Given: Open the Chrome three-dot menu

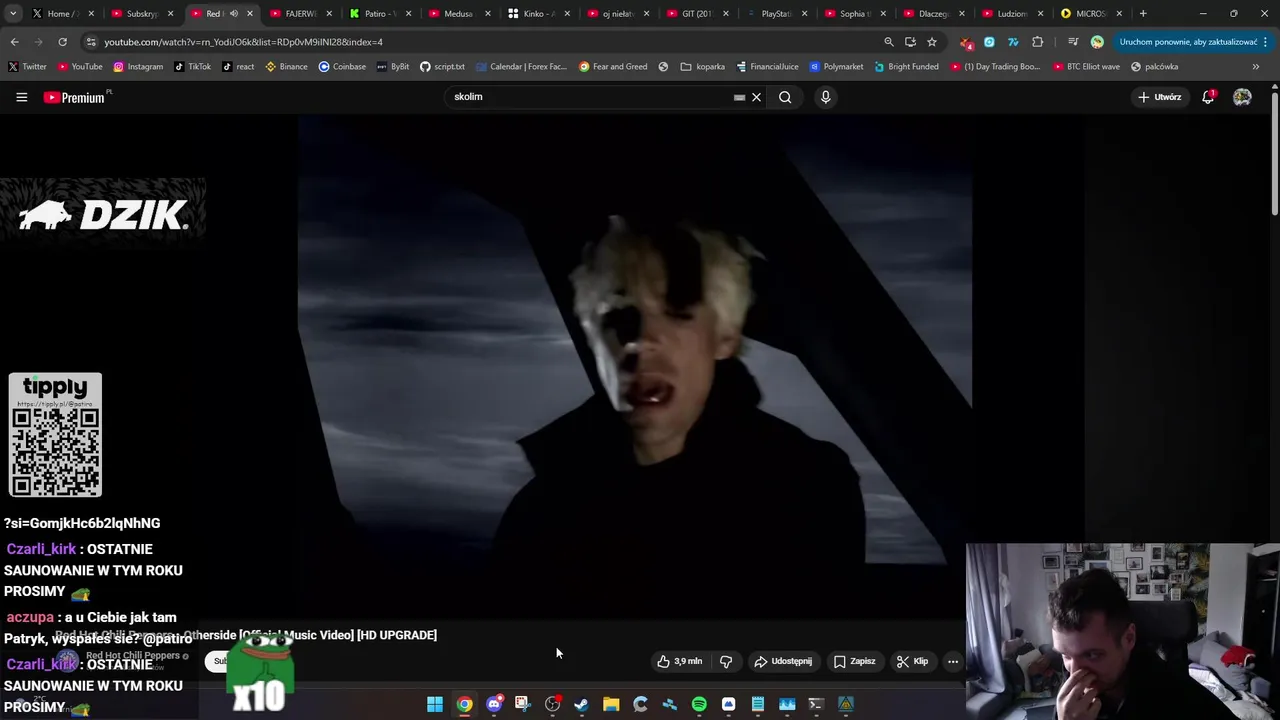Looking at the screenshot, I should click(x=1266, y=42).
